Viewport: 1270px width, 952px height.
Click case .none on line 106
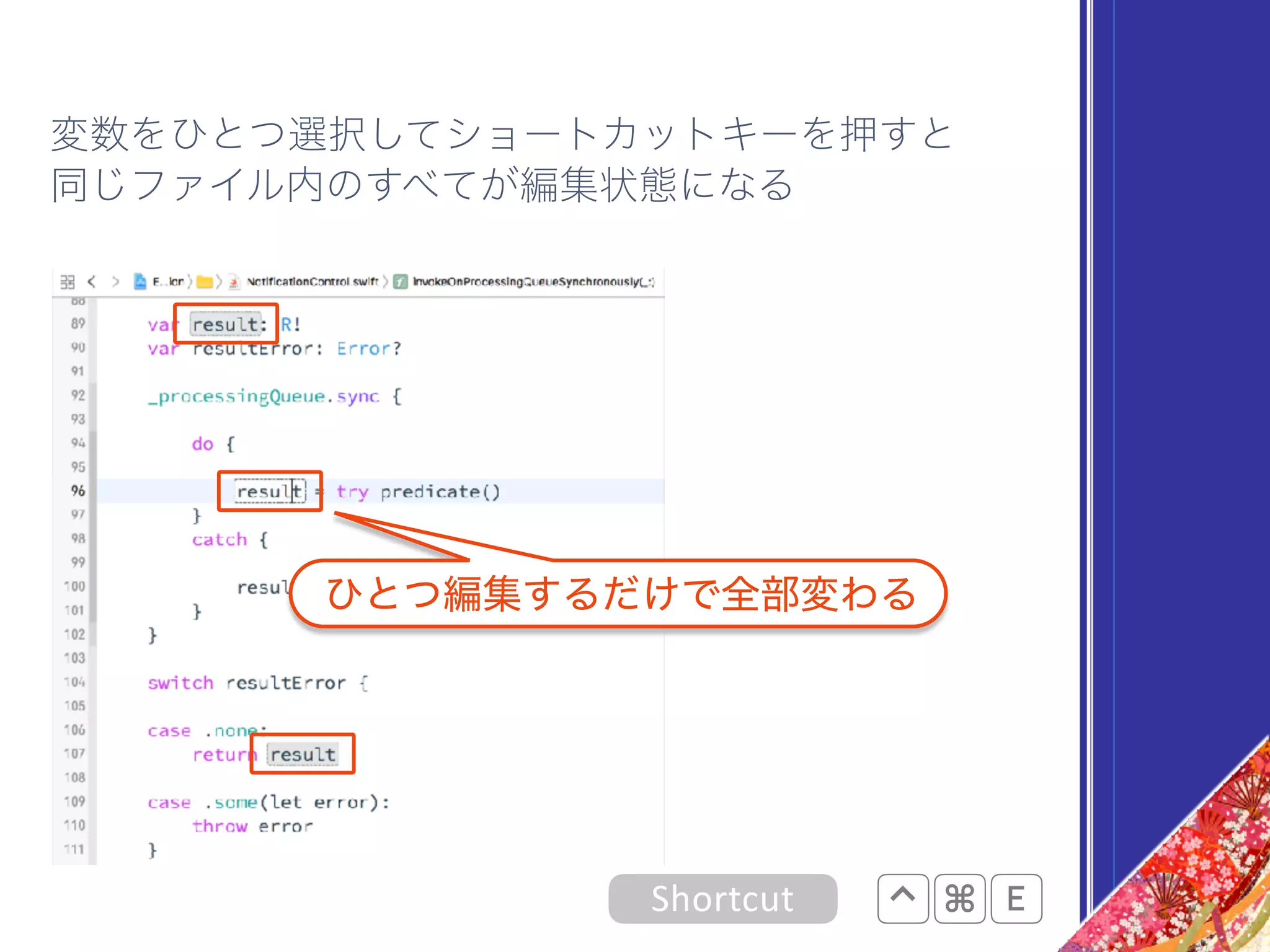pyautogui.click(x=207, y=731)
